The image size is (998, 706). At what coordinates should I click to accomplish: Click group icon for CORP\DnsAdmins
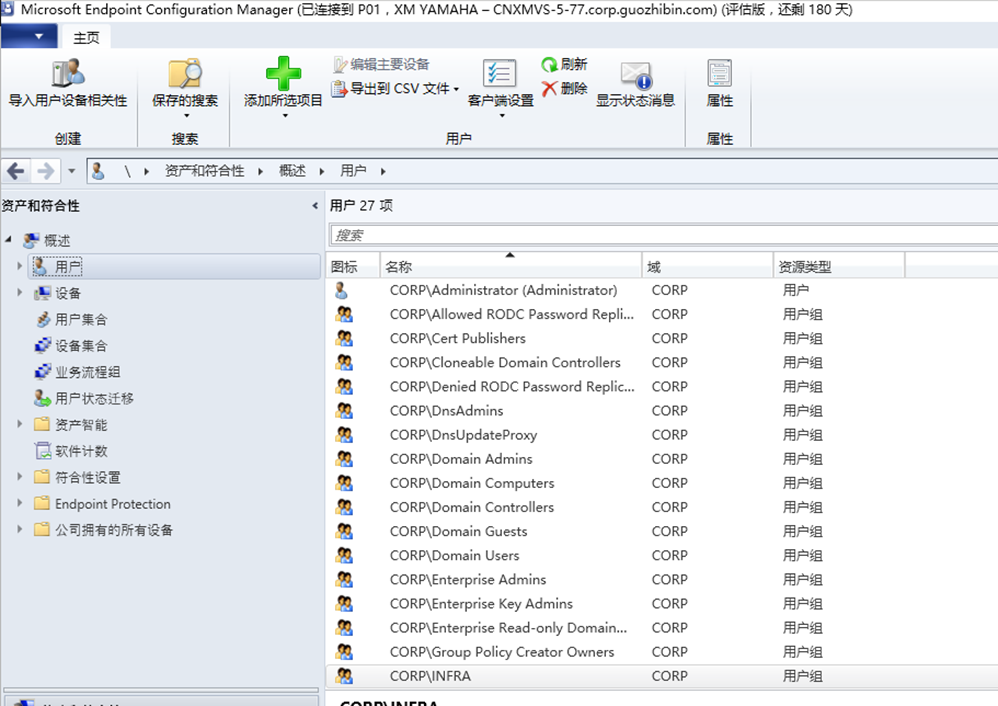[x=344, y=411]
